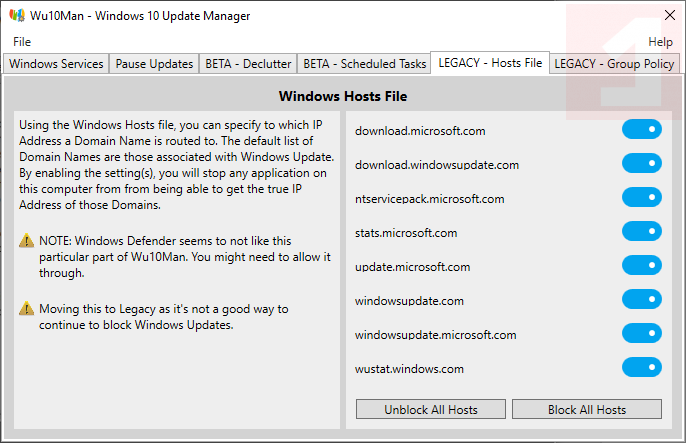Screen dimensions: 686x443
Task: Toggle the windowsupdate.microsoft.com switch
Action: click(x=642, y=334)
